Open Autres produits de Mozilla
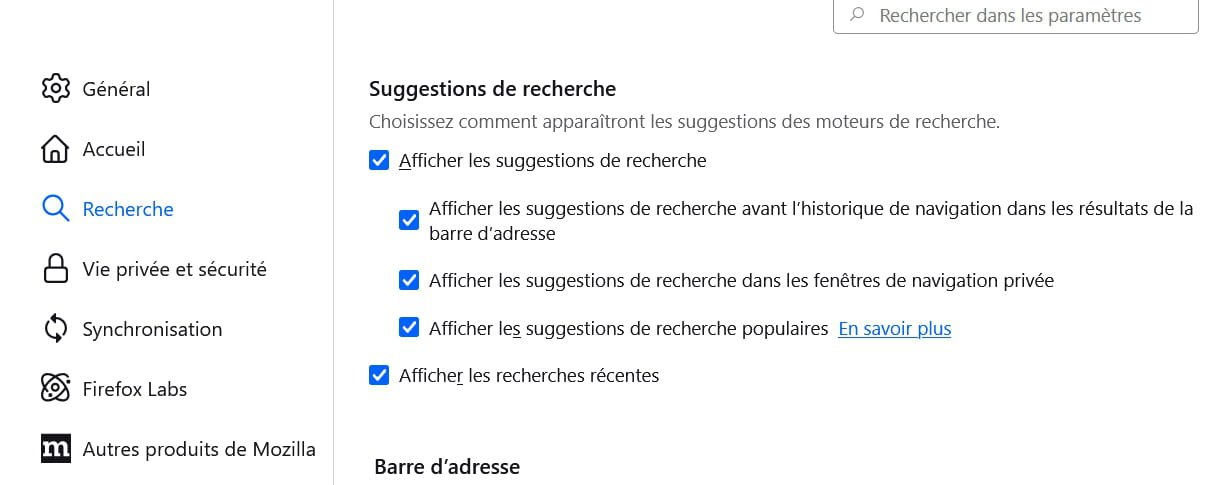Screen dimensions: 1220x485 198,449
